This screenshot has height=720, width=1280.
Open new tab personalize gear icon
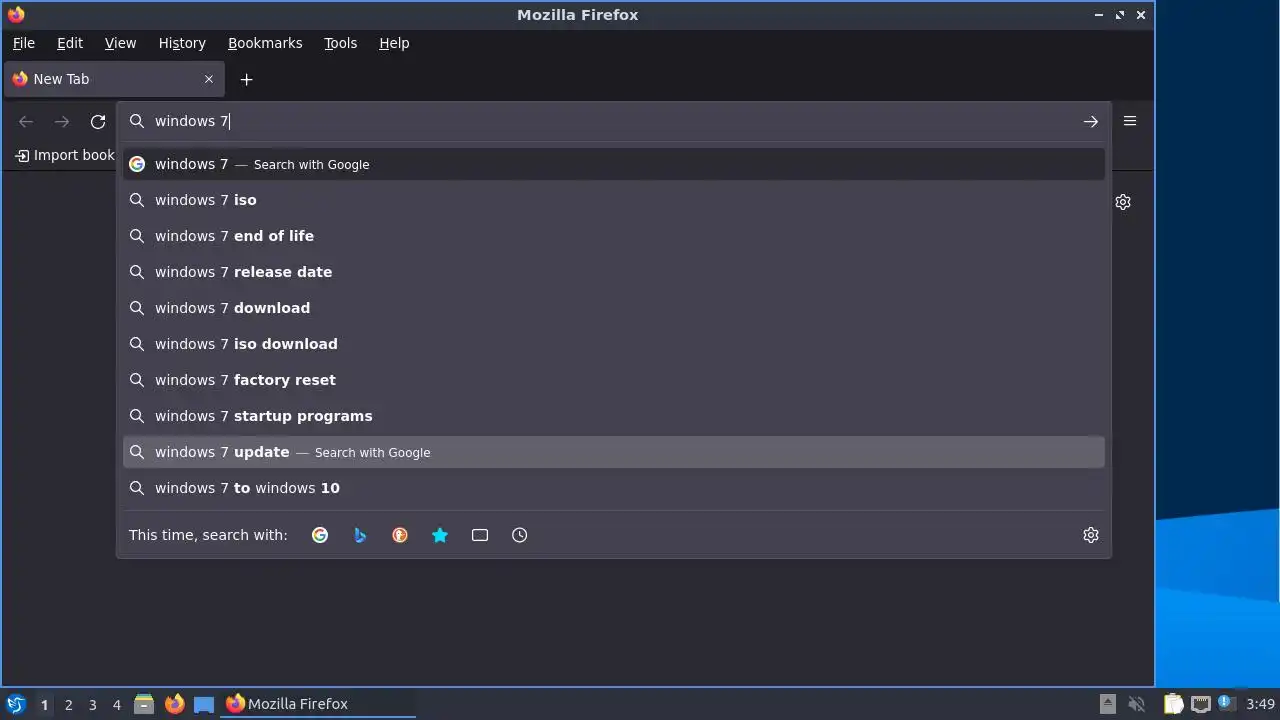[1123, 202]
